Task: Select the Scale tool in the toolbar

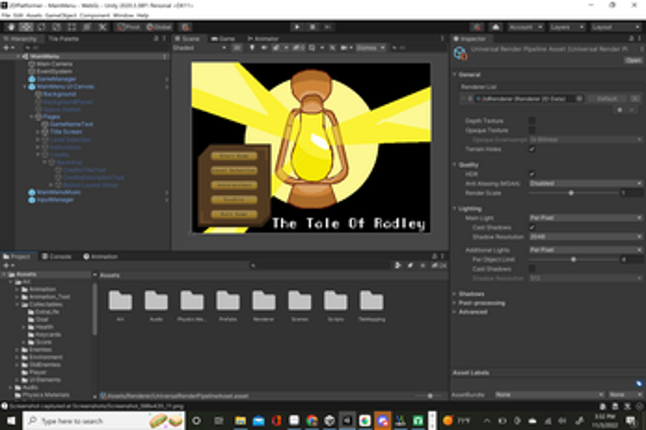Action: (x=56, y=27)
